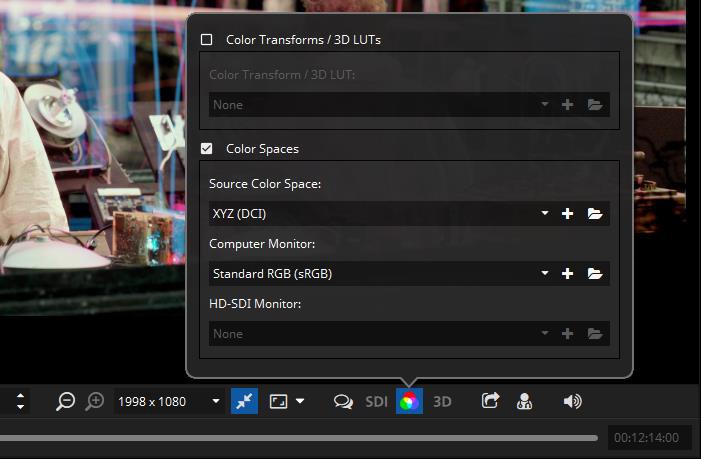This screenshot has width=701, height=459.
Task: Browse folder for Source Color Space file
Action: (594, 214)
